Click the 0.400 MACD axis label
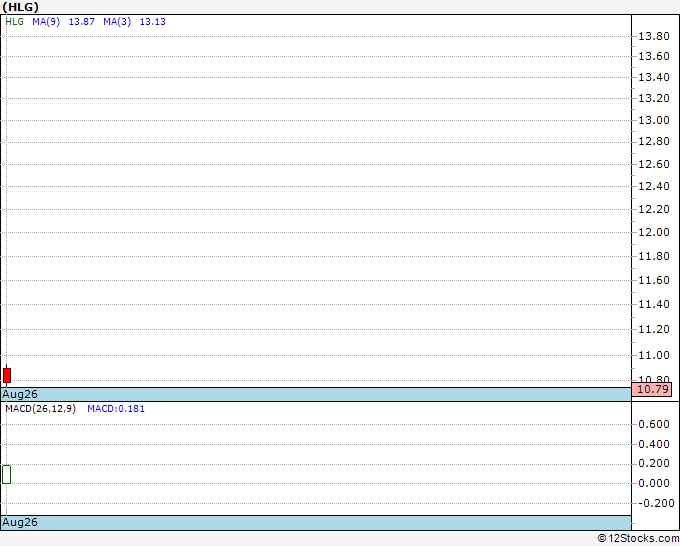The image size is (680, 546). [654, 444]
